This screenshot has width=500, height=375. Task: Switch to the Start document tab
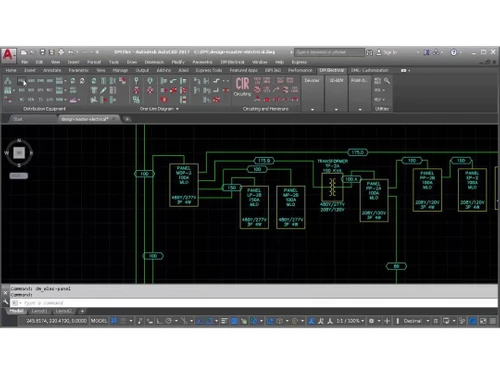click(x=18, y=119)
